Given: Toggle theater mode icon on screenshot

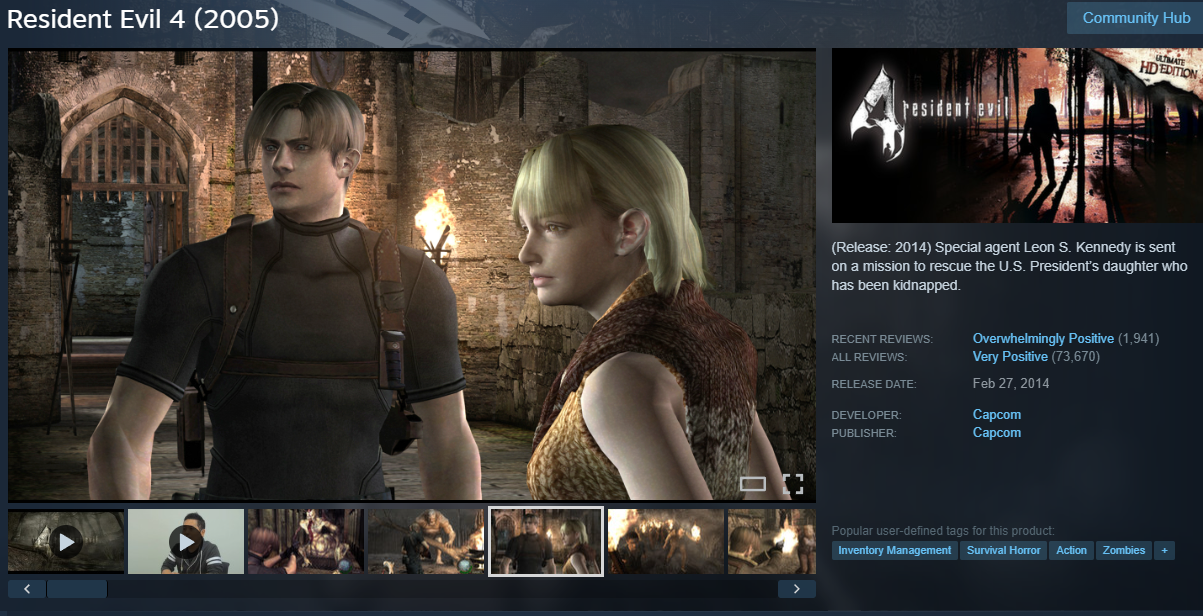Looking at the screenshot, I should [x=753, y=485].
